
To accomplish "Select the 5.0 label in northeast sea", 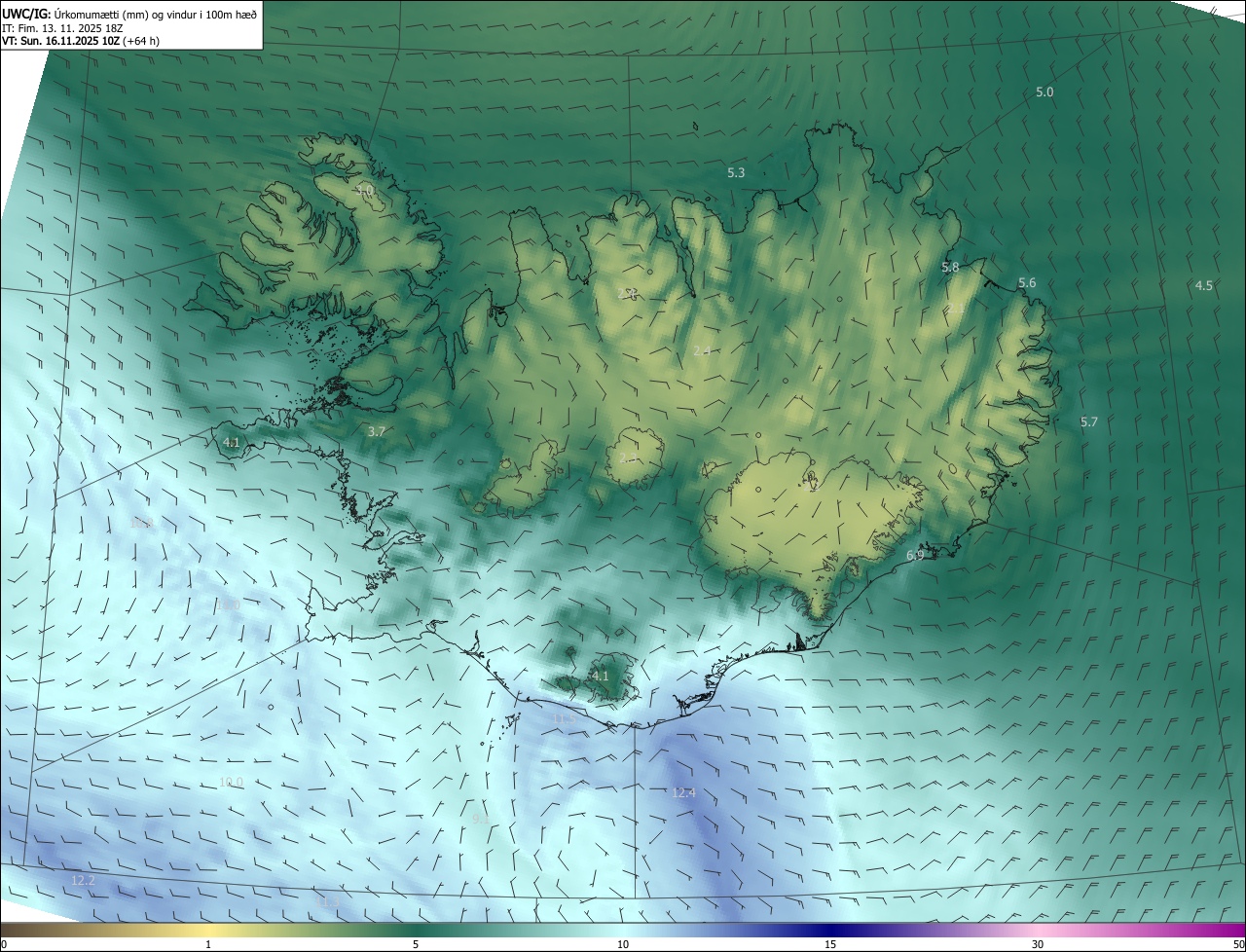I will coord(1044,92).
